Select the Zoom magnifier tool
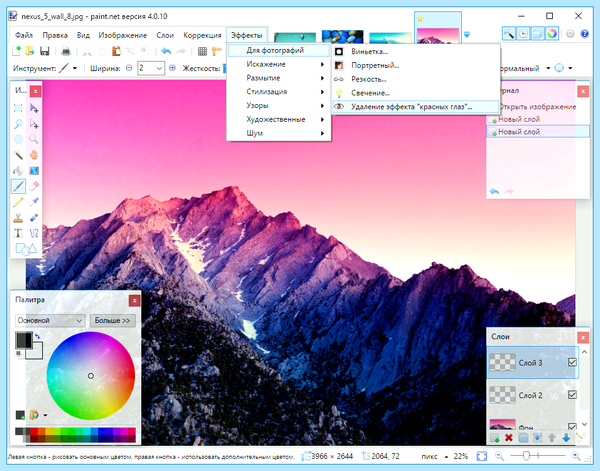The image size is (600, 471). pos(34,139)
